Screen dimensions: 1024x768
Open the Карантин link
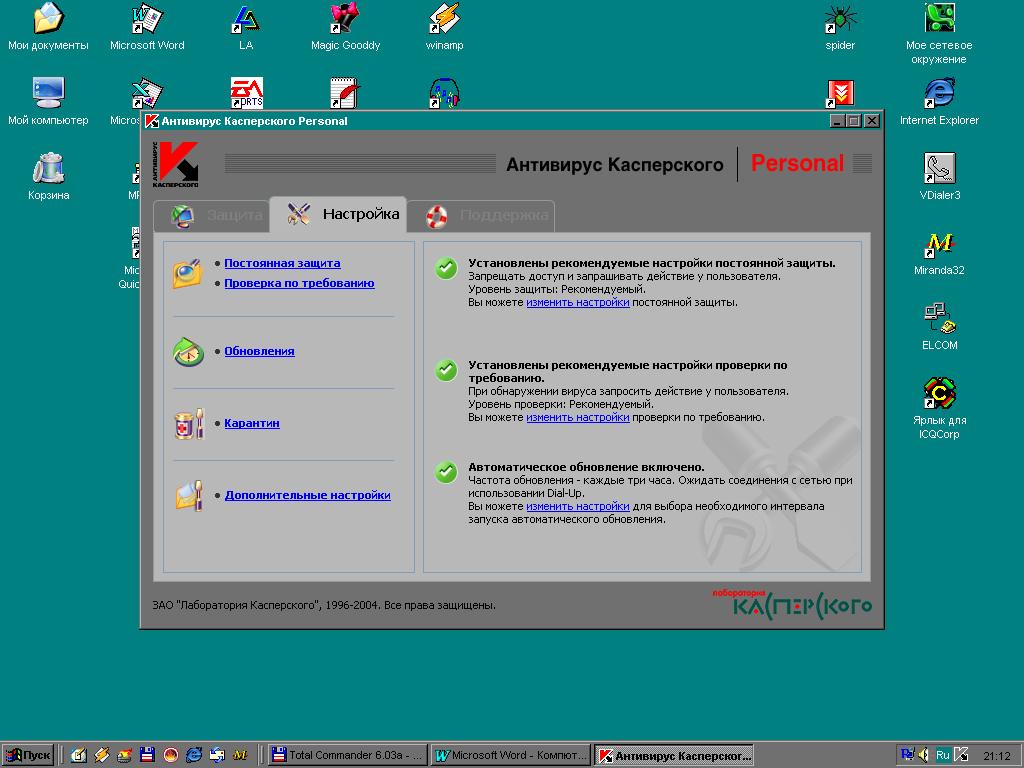point(251,423)
